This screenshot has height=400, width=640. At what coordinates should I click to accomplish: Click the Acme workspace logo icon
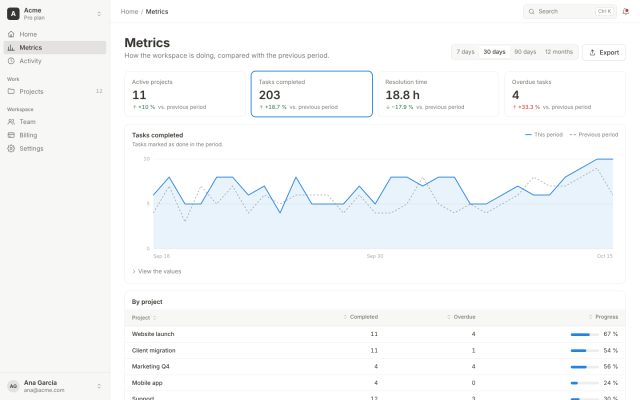13,13
